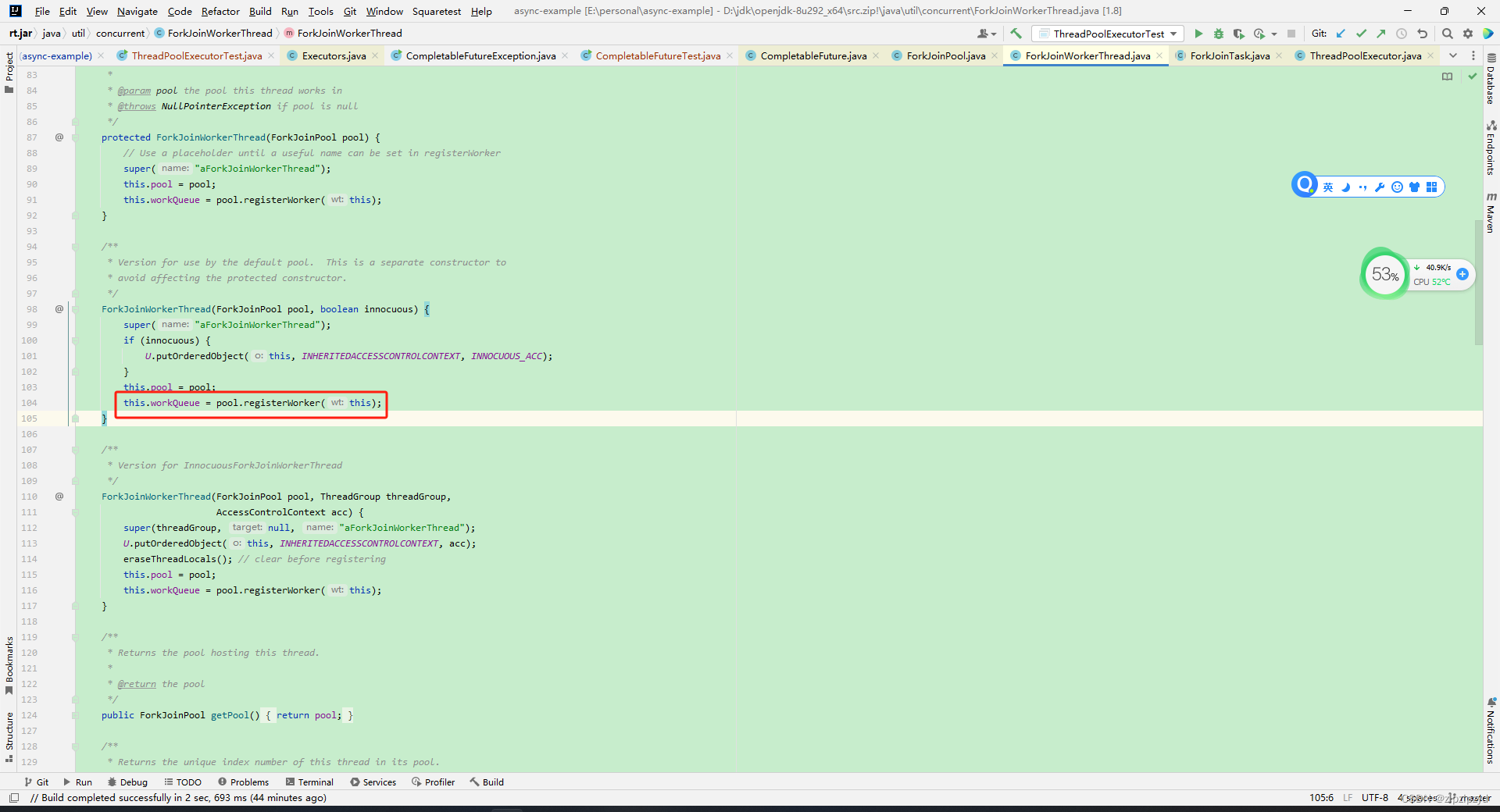Image resolution: width=1500 pixels, height=812 pixels.
Task: Open the Services tool window
Action: coord(373,782)
